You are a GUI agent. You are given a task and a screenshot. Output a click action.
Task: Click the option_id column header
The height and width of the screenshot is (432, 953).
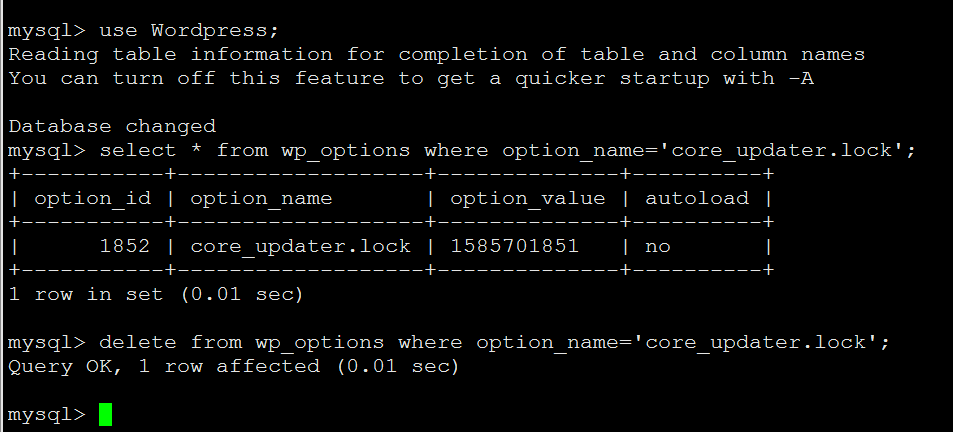92,199
